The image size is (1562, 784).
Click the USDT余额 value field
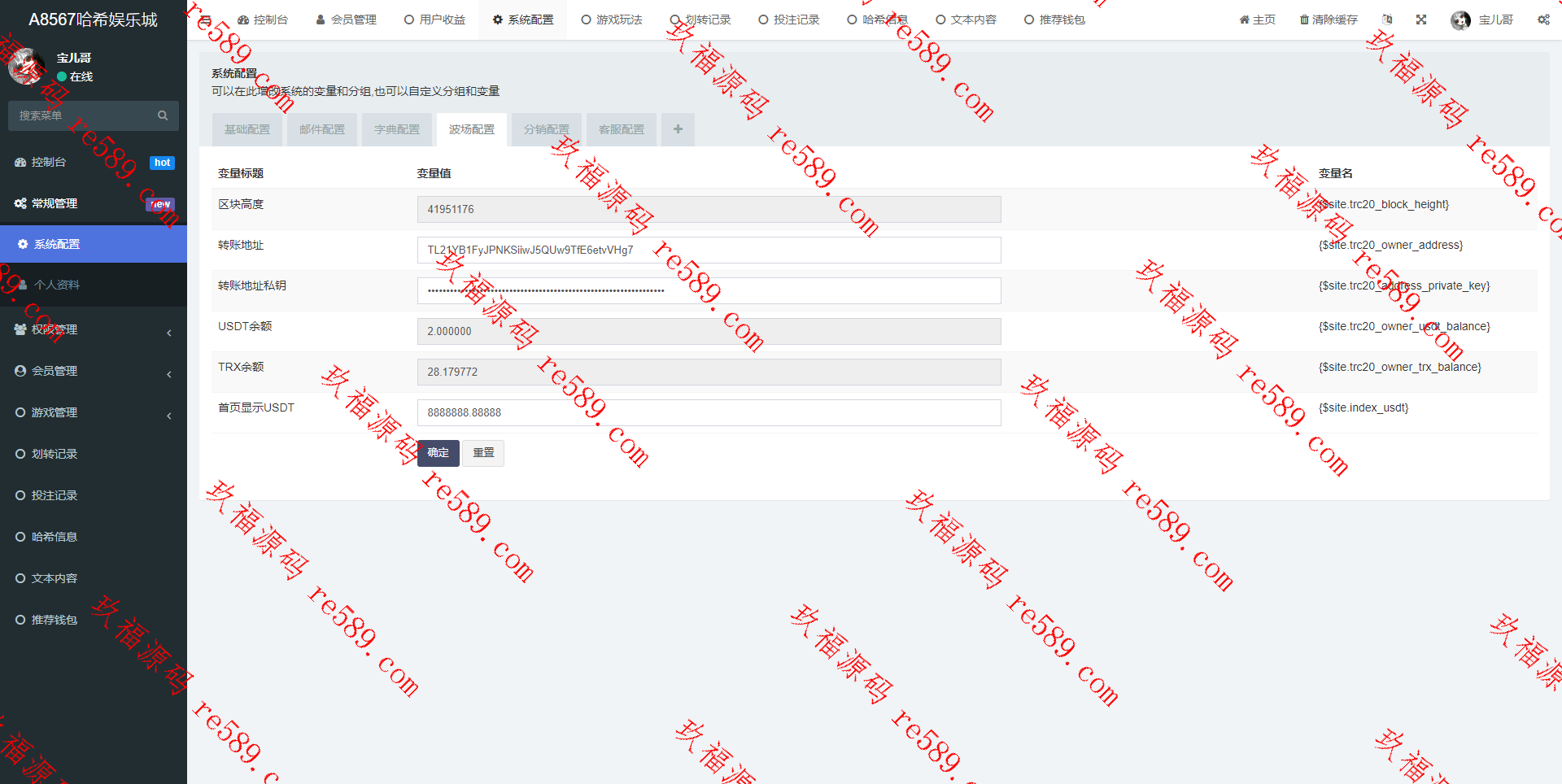[x=709, y=331]
